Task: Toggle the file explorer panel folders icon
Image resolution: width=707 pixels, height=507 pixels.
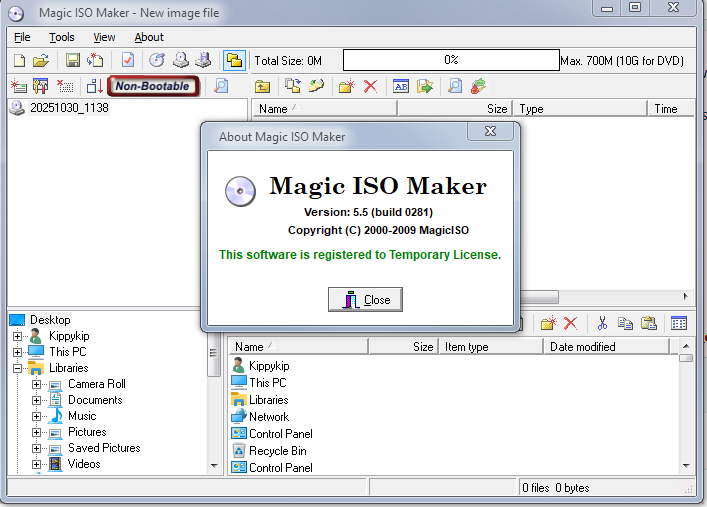Action: click(234, 60)
